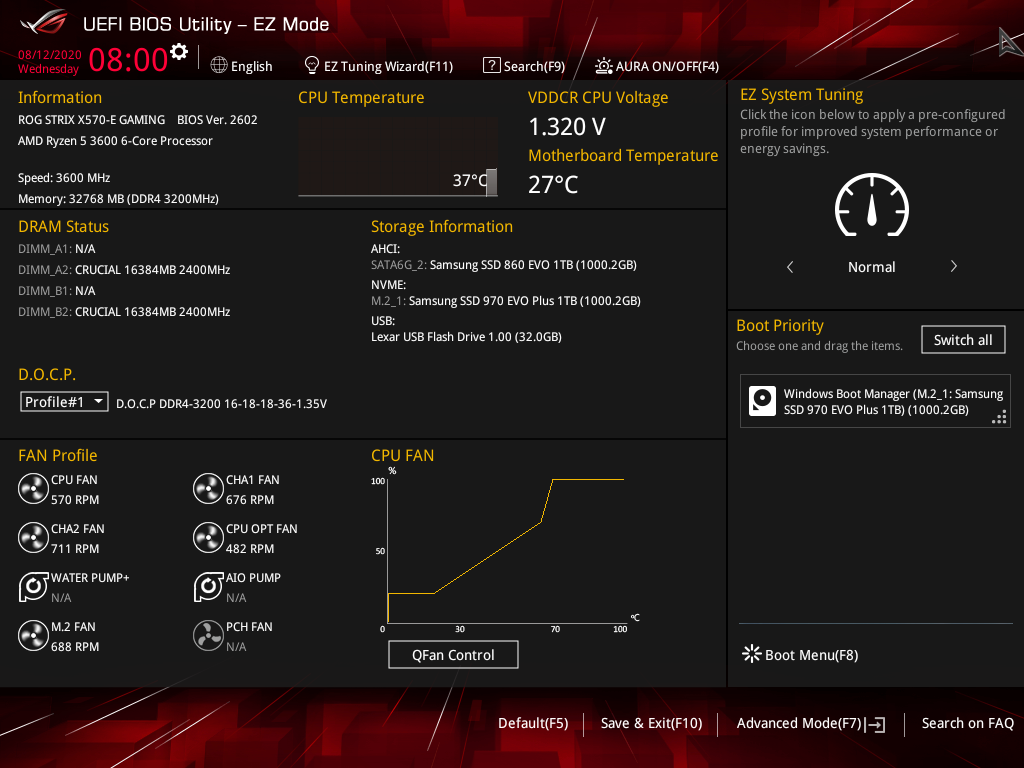Select the M.2 FAN icon
The height and width of the screenshot is (768, 1024).
(33, 635)
